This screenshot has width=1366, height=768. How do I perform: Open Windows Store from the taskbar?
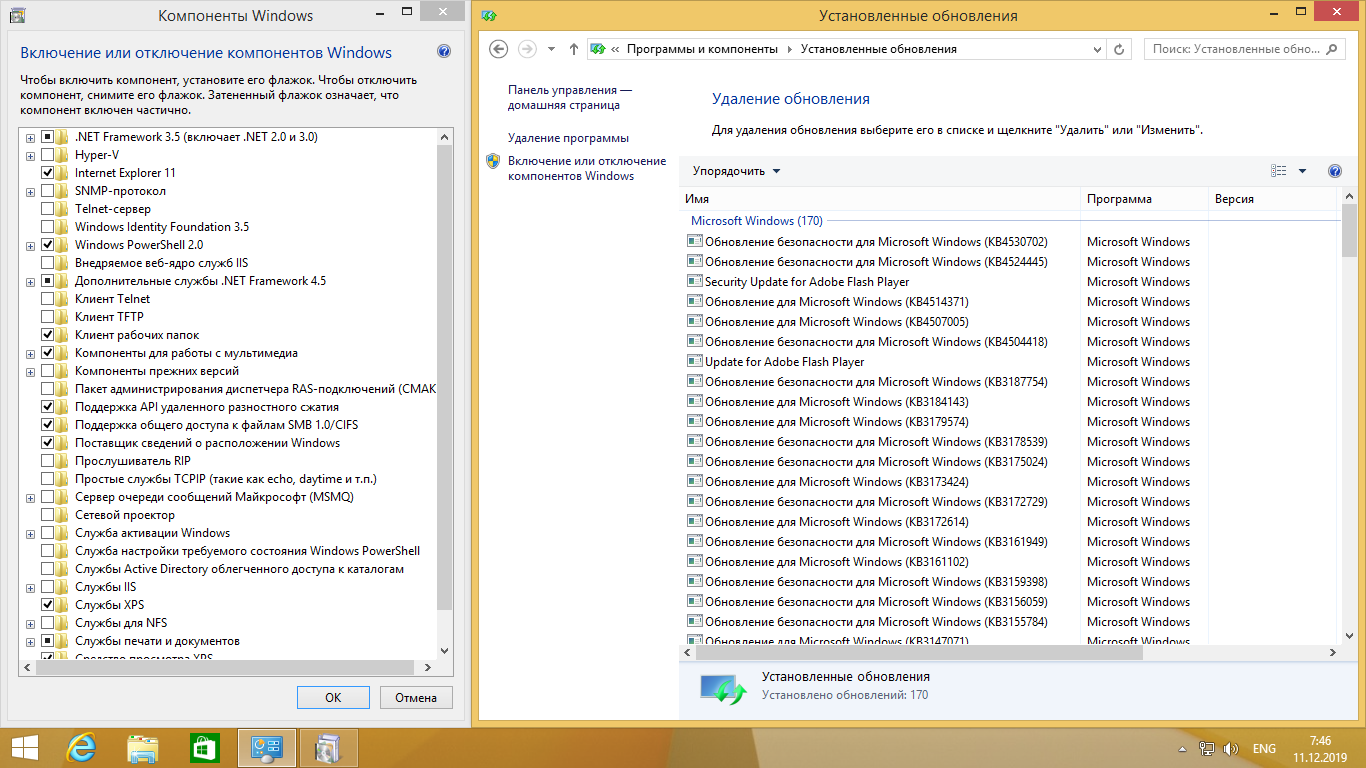click(x=204, y=748)
